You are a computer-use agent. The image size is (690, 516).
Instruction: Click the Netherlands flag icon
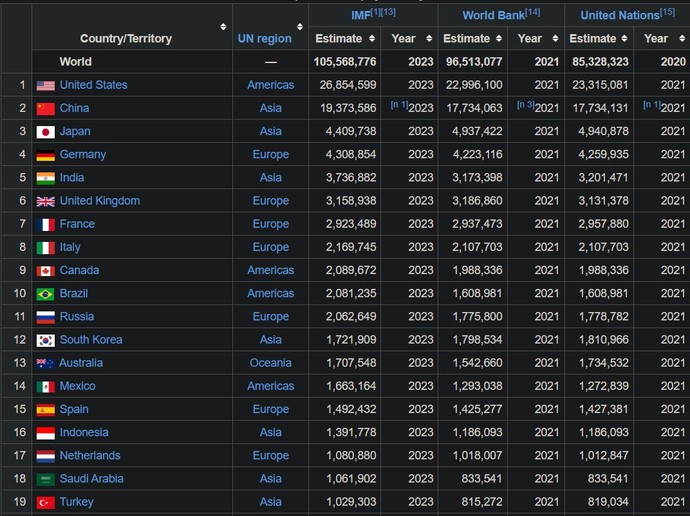(x=46, y=456)
